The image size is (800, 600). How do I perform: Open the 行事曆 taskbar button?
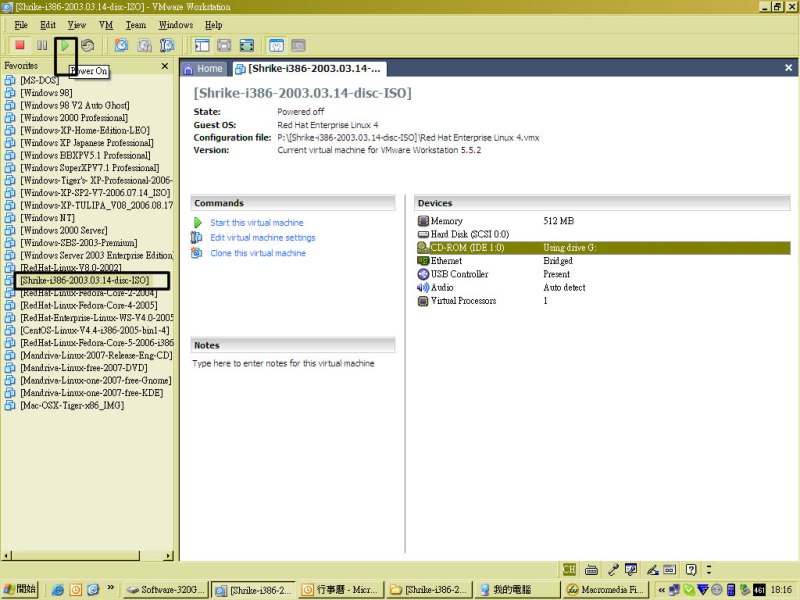341,590
